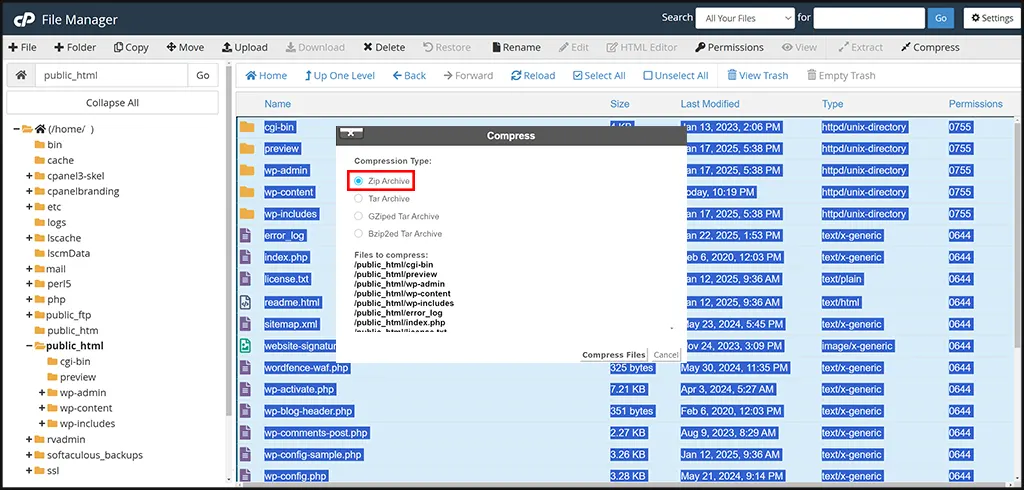This screenshot has height=490, width=1024.
Task: Click Select All
Action: pyautogui.click(x=600, y=76)
